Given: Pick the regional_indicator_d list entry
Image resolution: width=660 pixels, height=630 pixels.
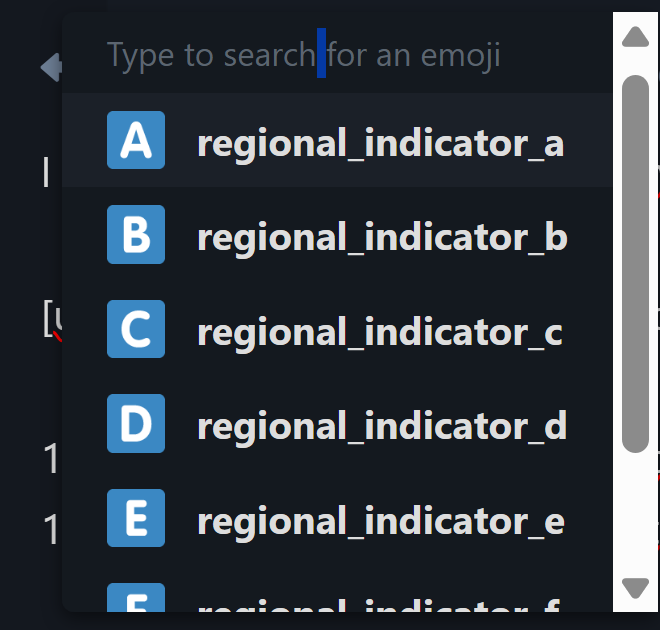Looking at the screenshot, I should click(382, 425).
